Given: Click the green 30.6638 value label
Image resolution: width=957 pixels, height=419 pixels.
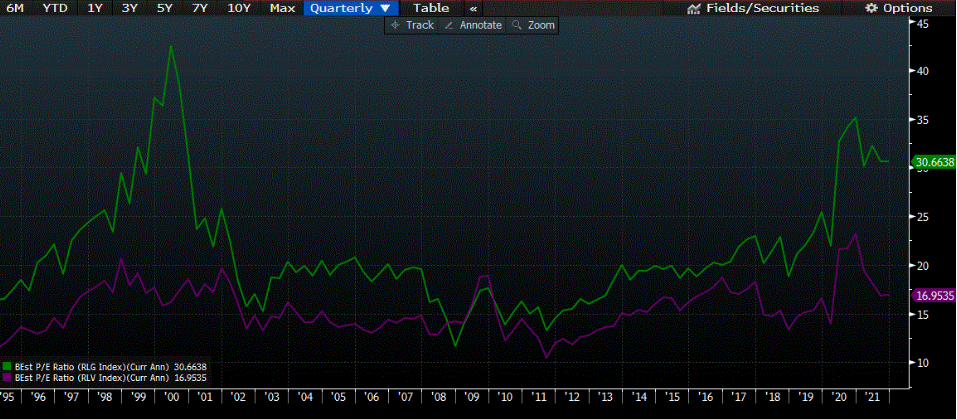Looking at the screenshot, I should click(x=935, y=161).
